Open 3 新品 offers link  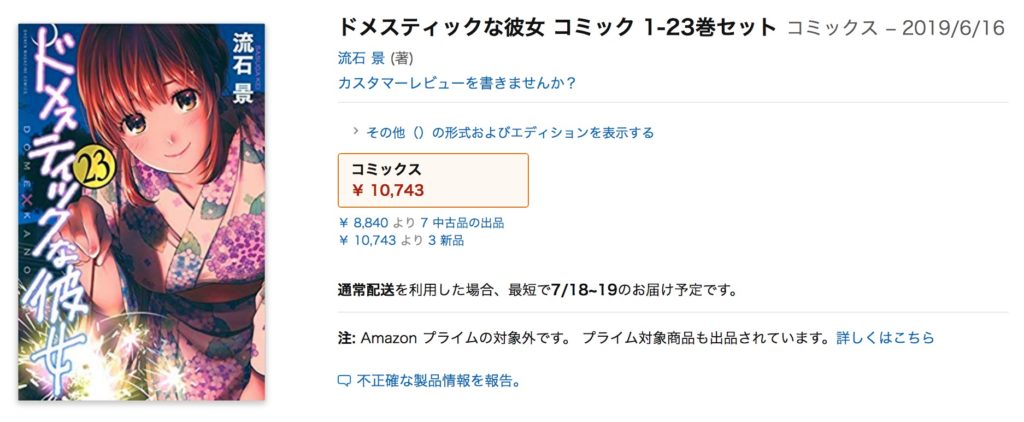446,240
